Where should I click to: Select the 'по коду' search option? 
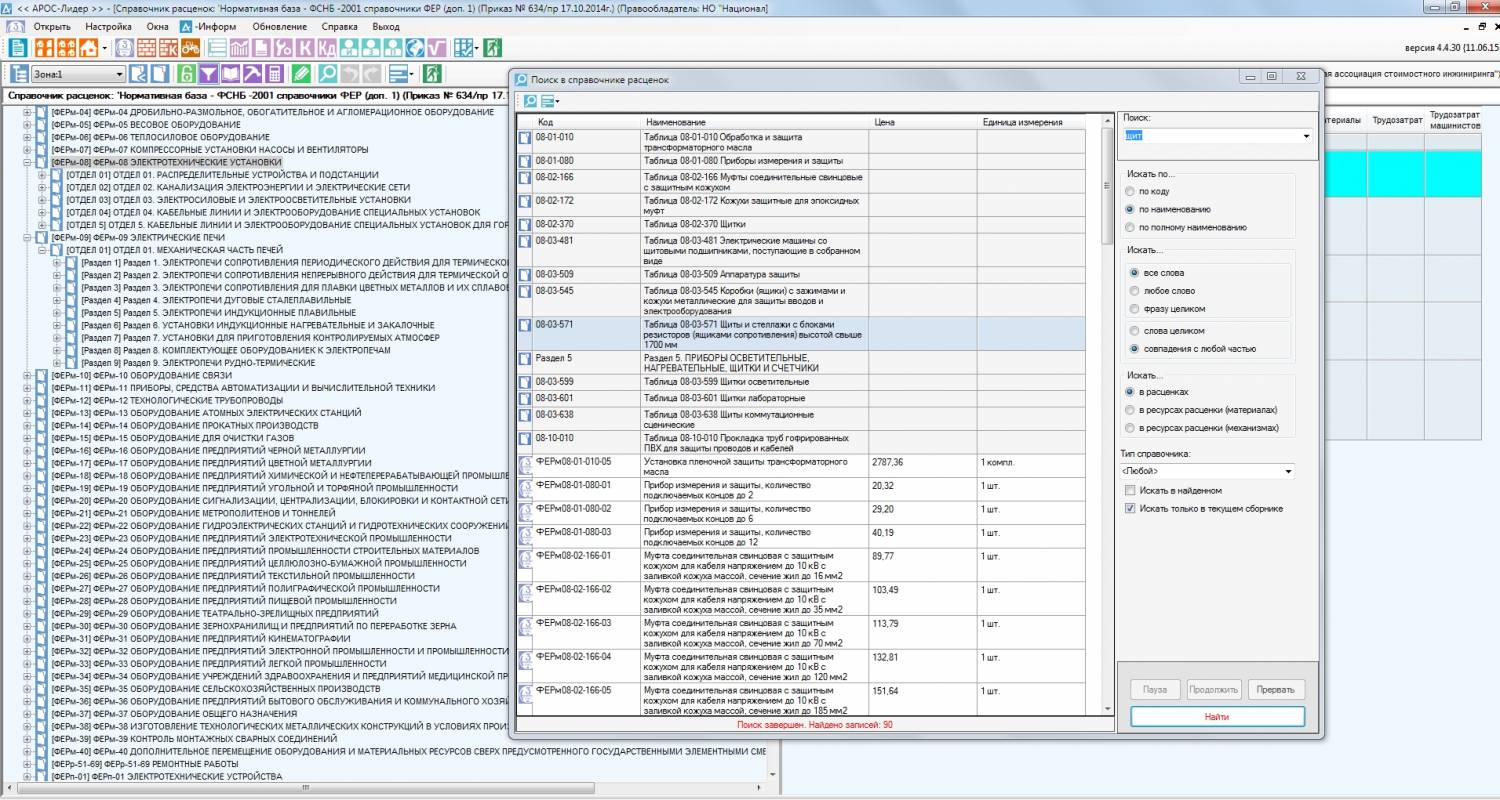(x=1131, y=191)
